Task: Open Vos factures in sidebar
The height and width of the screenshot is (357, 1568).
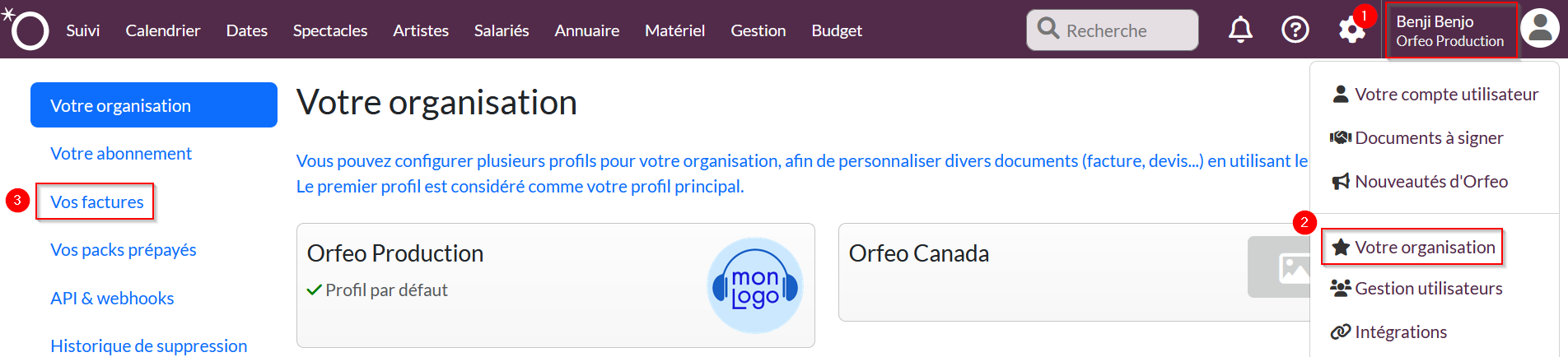Action: 97,202
